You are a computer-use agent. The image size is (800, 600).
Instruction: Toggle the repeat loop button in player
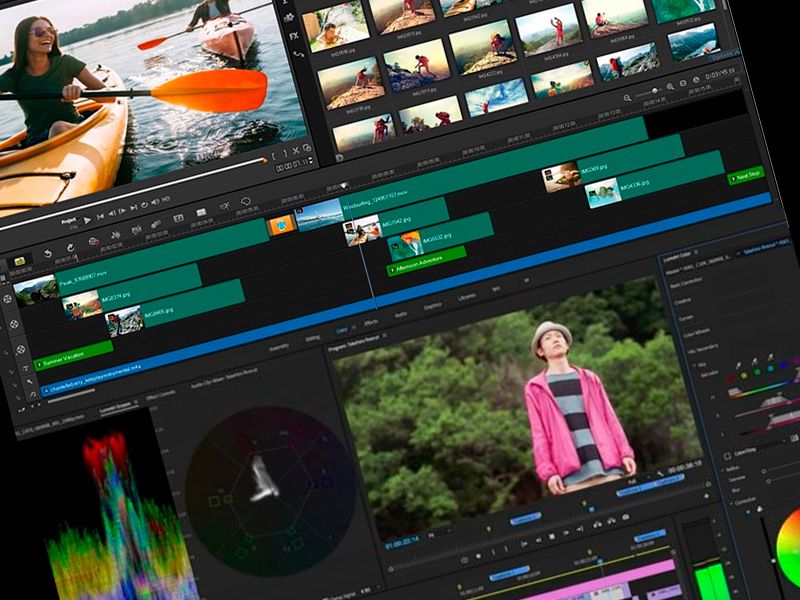pos(144,205)
